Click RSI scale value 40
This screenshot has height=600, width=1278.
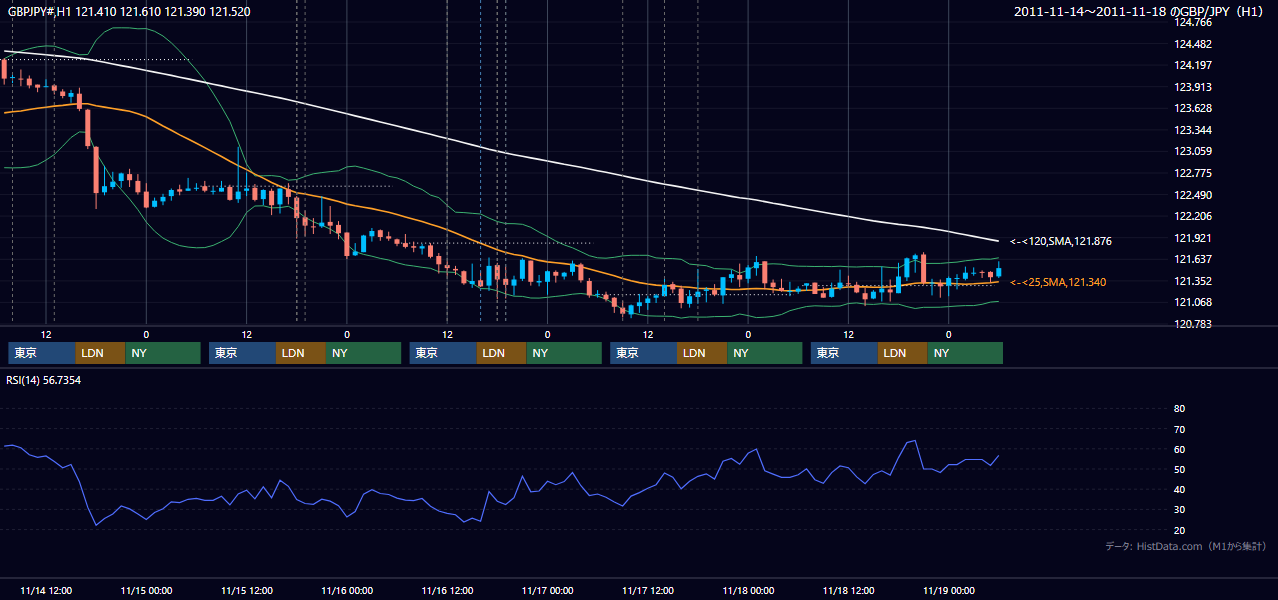[x=1179, y=490]
